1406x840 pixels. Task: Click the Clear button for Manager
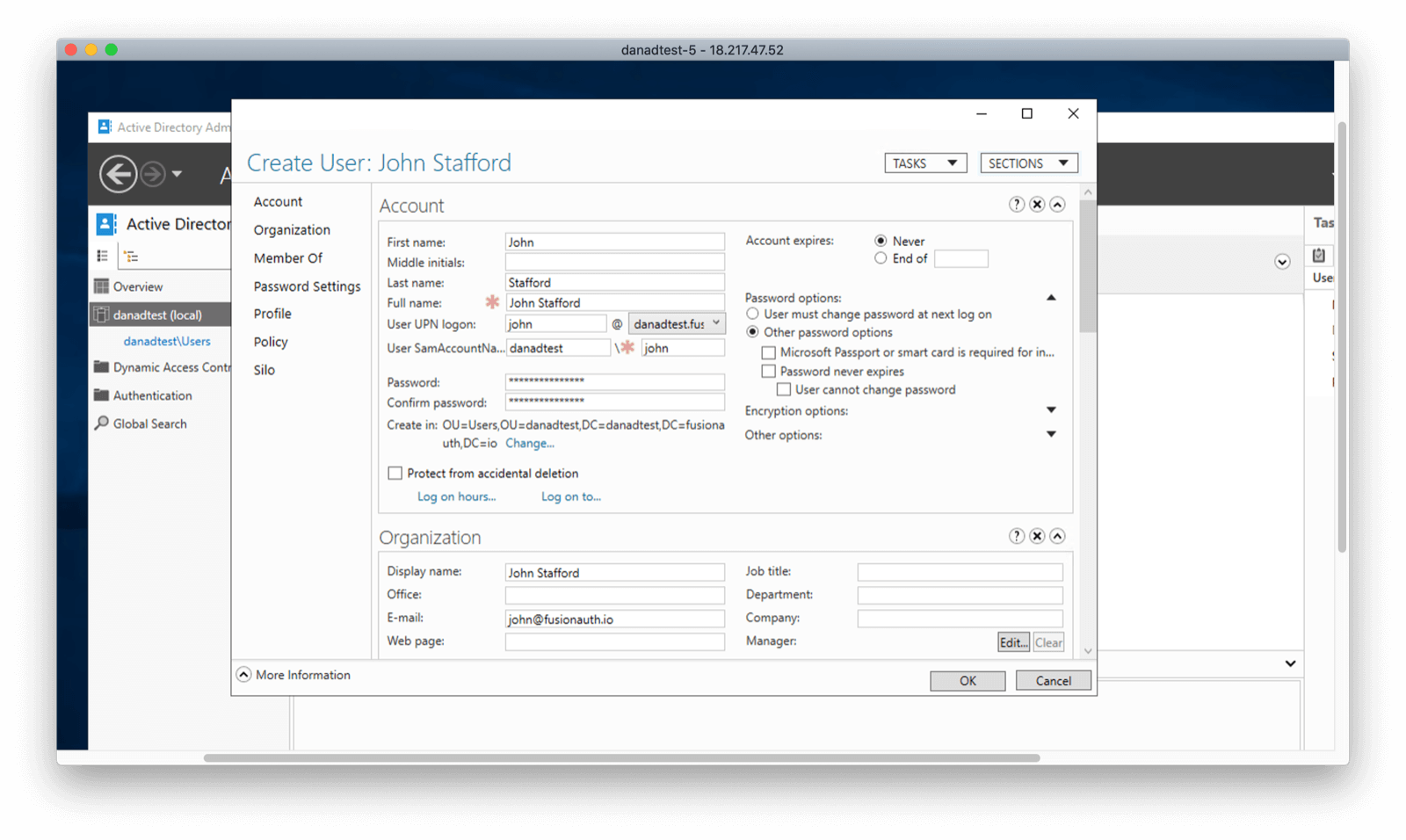1048,642
